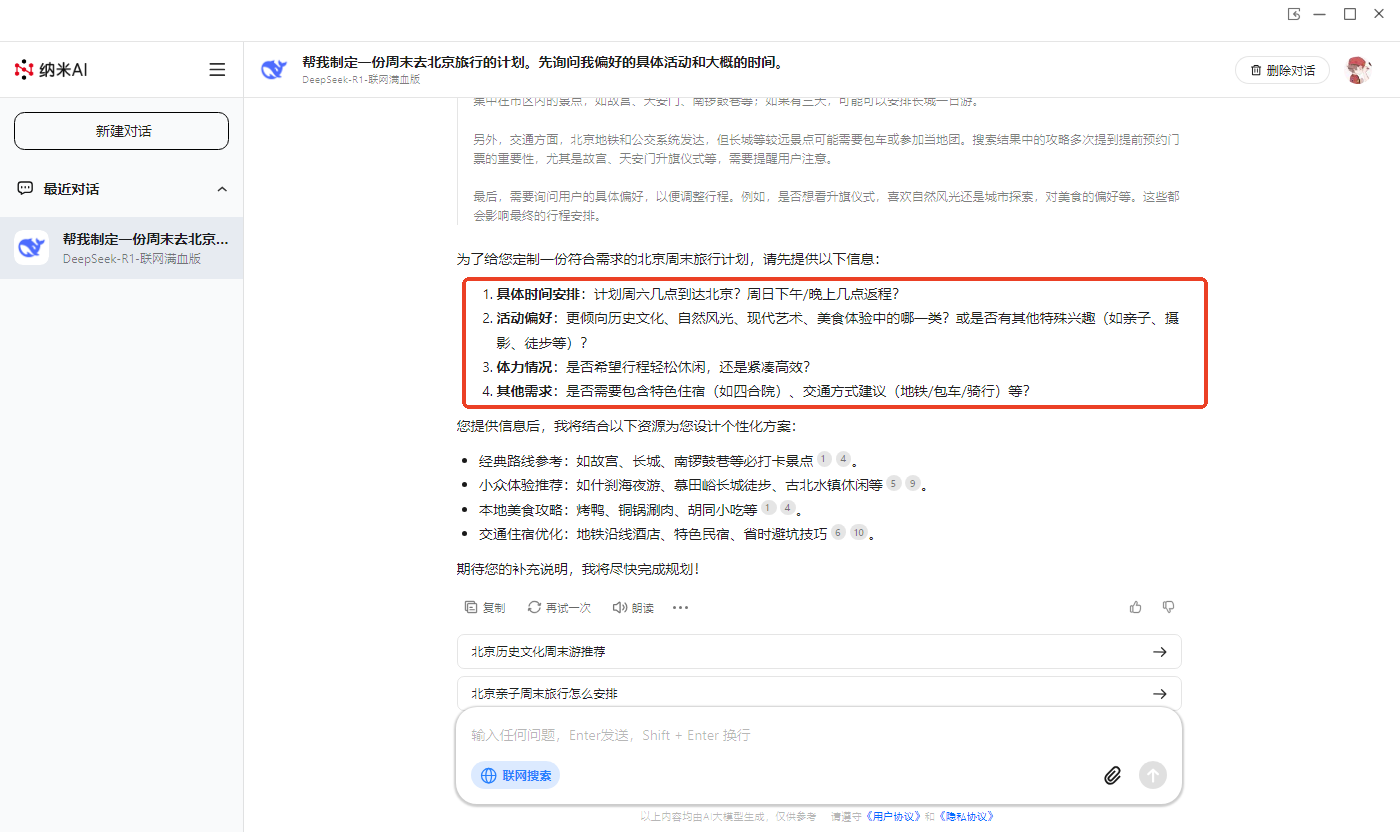Click the send arrow button
Viewport: 1400px width, 832px height.
click(1153, 775)
